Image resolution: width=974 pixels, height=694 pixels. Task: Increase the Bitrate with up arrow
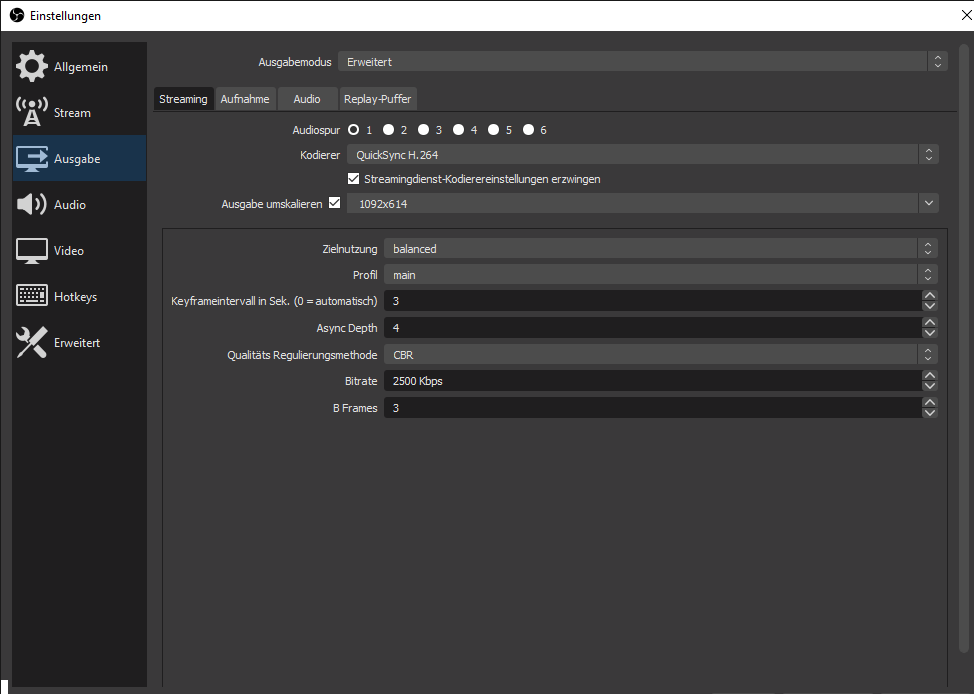pos(930,376)
